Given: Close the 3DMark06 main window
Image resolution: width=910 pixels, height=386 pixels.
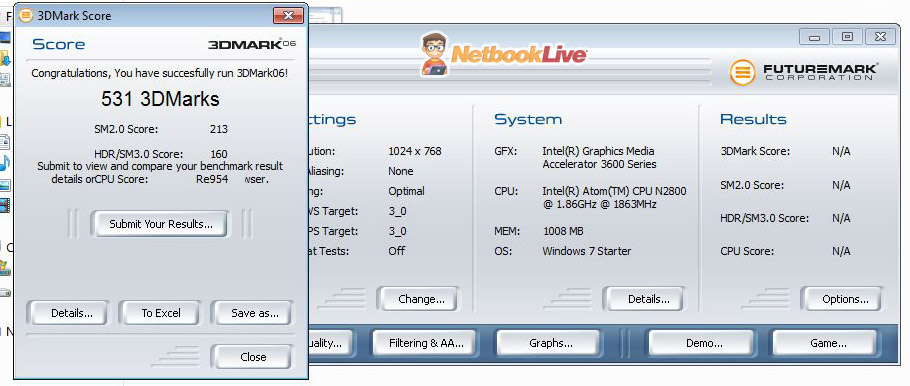Looking at the screenshot, I should pos(880,37).
